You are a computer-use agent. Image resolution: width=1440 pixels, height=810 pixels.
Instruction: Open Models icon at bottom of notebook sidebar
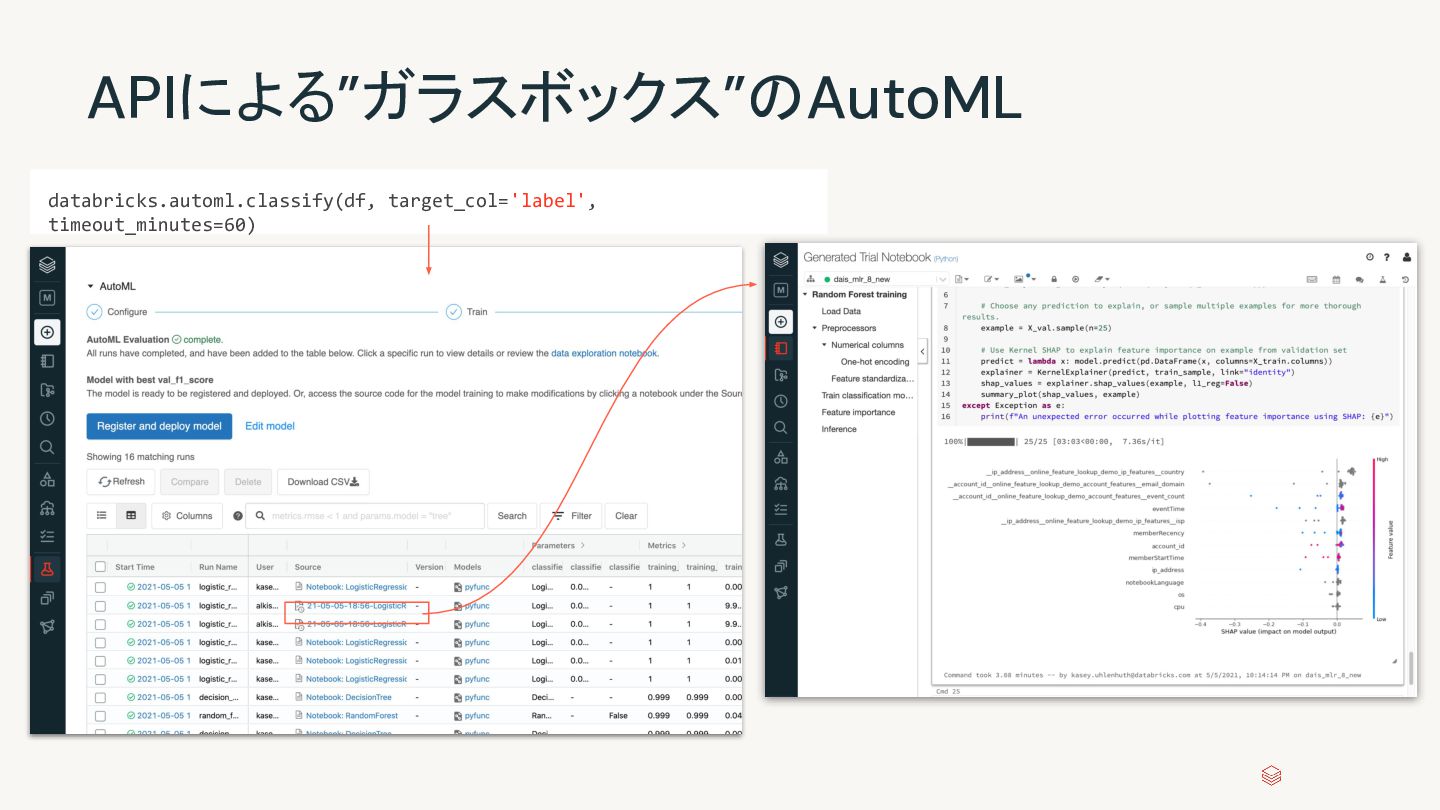pos(781,592)
